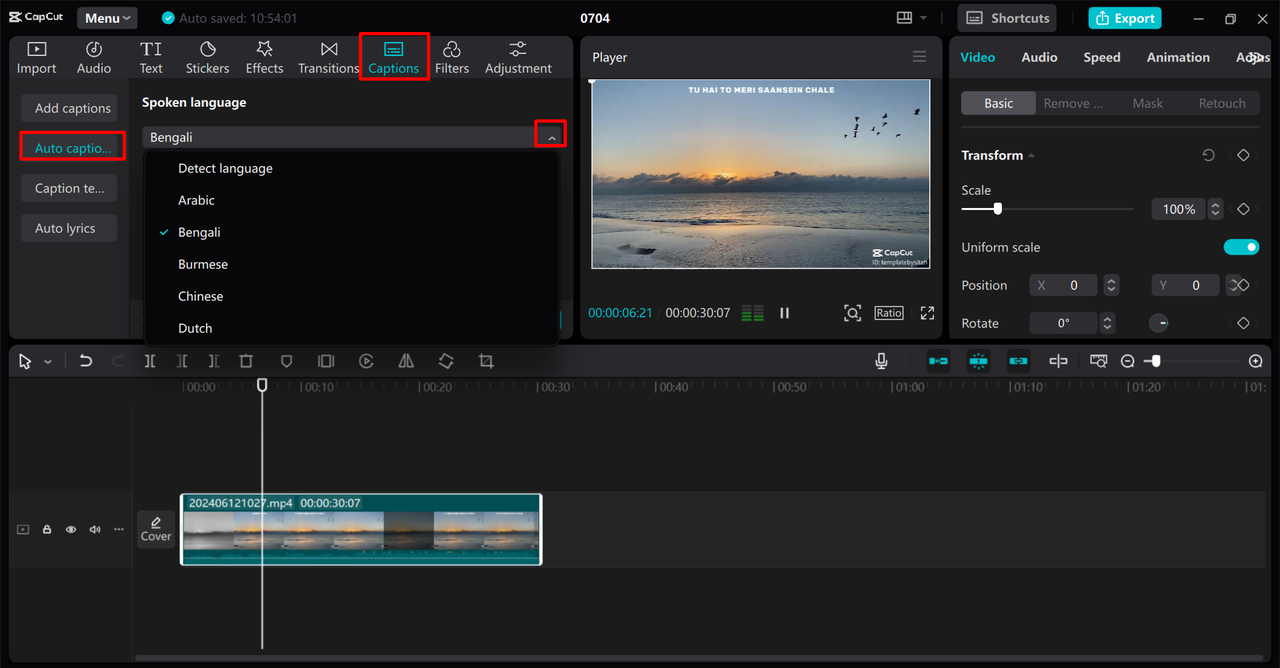Viewport: 1280px width, 668px height.
Task: Open the Stickers tab
Action: tap(207, 58)
